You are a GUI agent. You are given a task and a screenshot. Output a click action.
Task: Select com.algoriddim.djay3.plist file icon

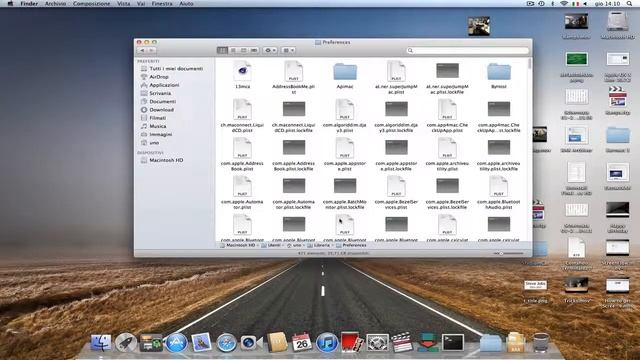coord(345,109)
